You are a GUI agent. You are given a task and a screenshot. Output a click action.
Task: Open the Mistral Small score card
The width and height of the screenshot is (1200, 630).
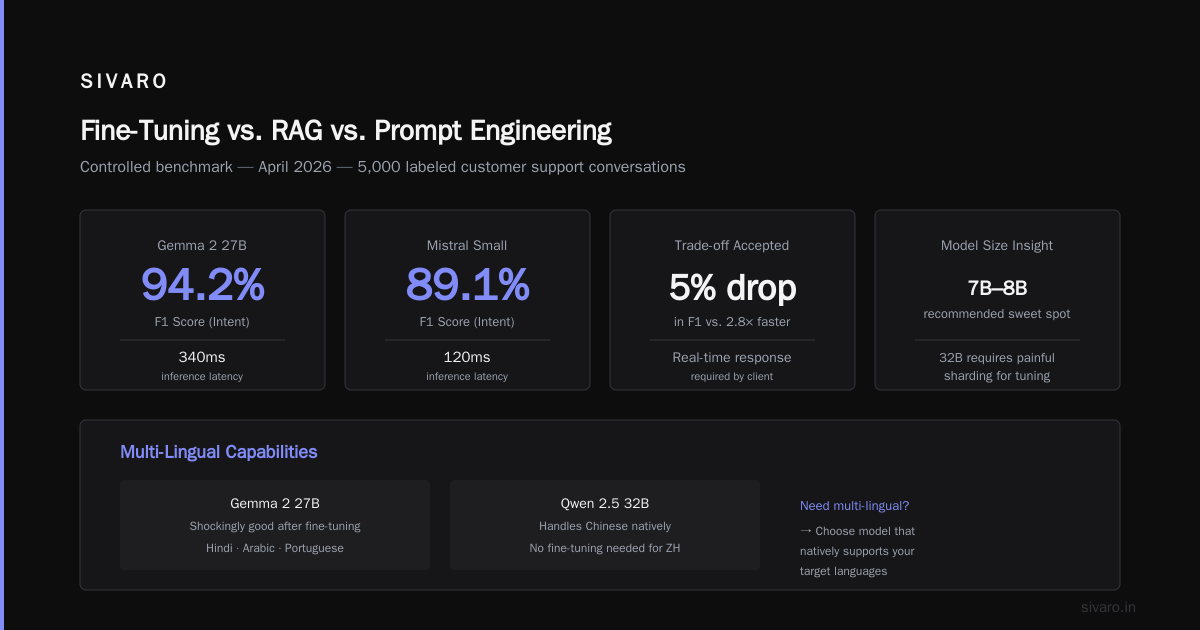tap(467, 300)
